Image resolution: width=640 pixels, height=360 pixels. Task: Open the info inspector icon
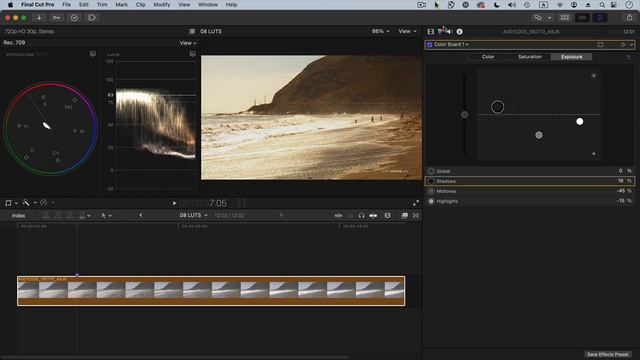(x=460, y=31)
